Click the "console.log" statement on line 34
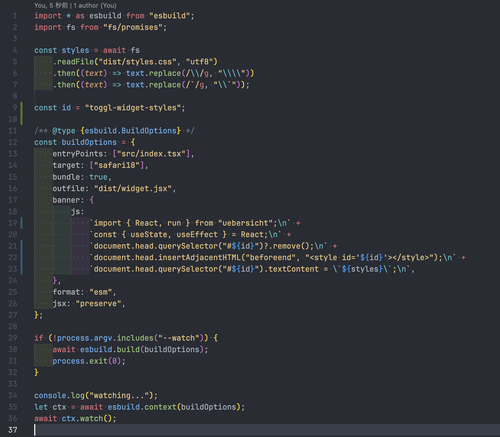Viewport: 500px width, 437px height. point(59,395)
